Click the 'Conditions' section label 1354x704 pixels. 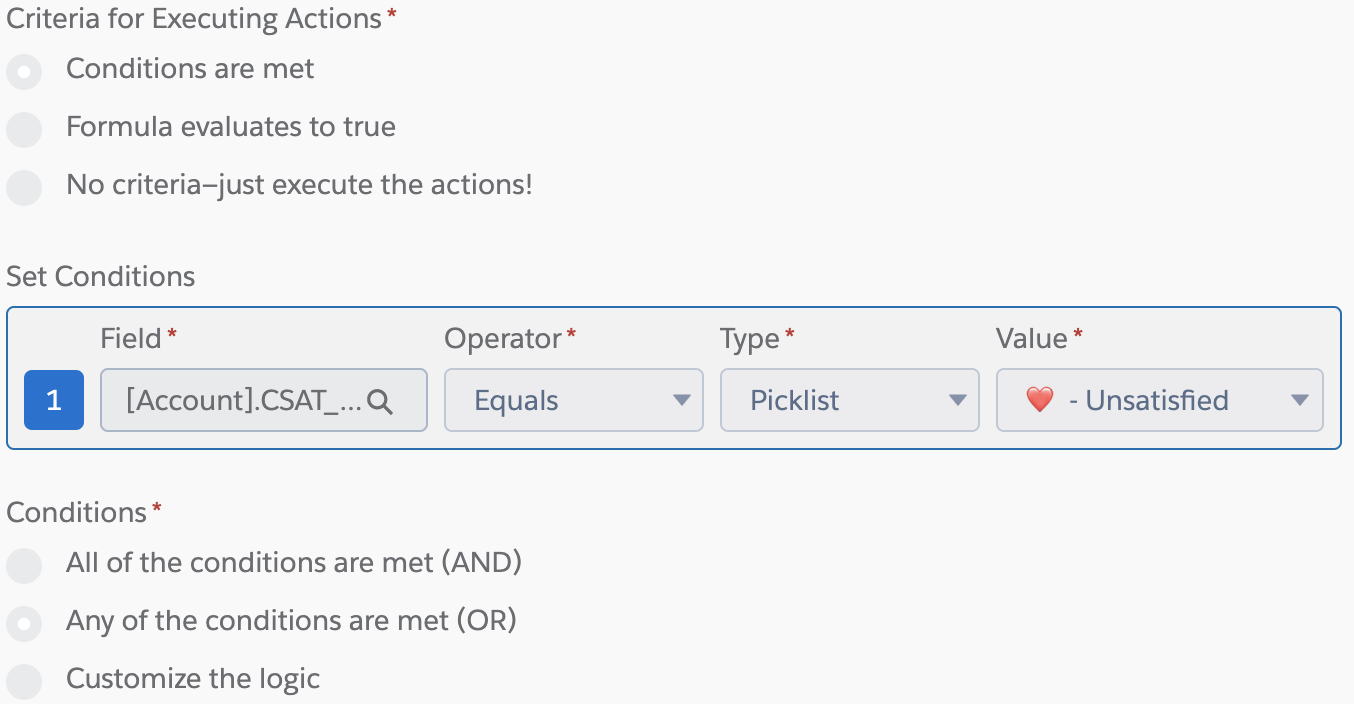(77, 512)
